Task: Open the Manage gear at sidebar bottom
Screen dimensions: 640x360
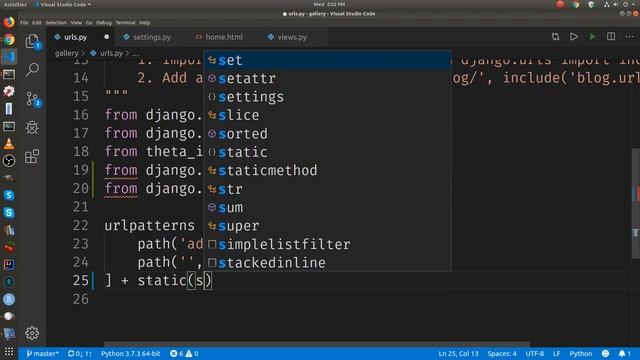Action: pos(32,333)
